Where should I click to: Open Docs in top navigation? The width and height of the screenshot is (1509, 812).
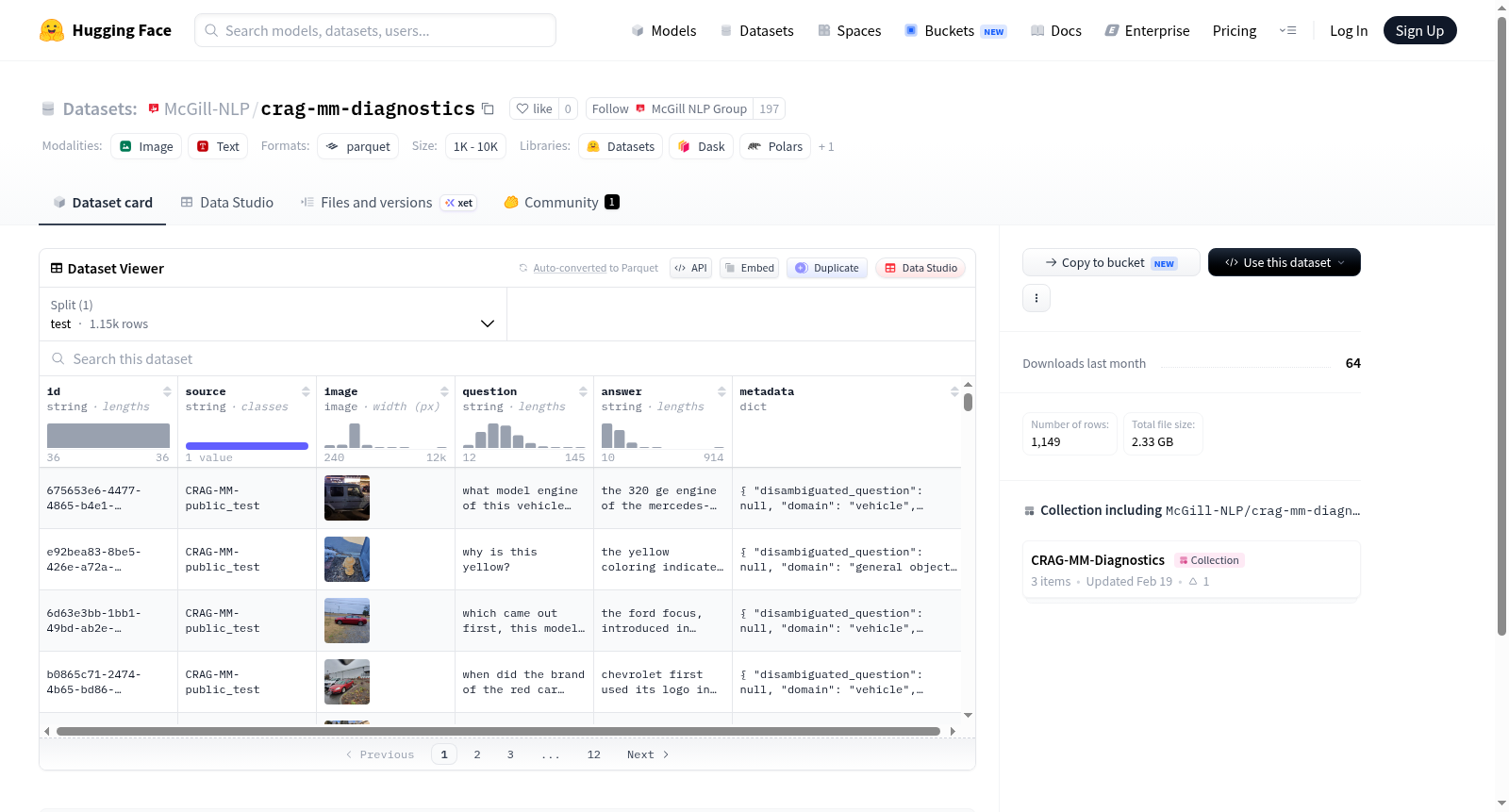[x=1056, y=30]
